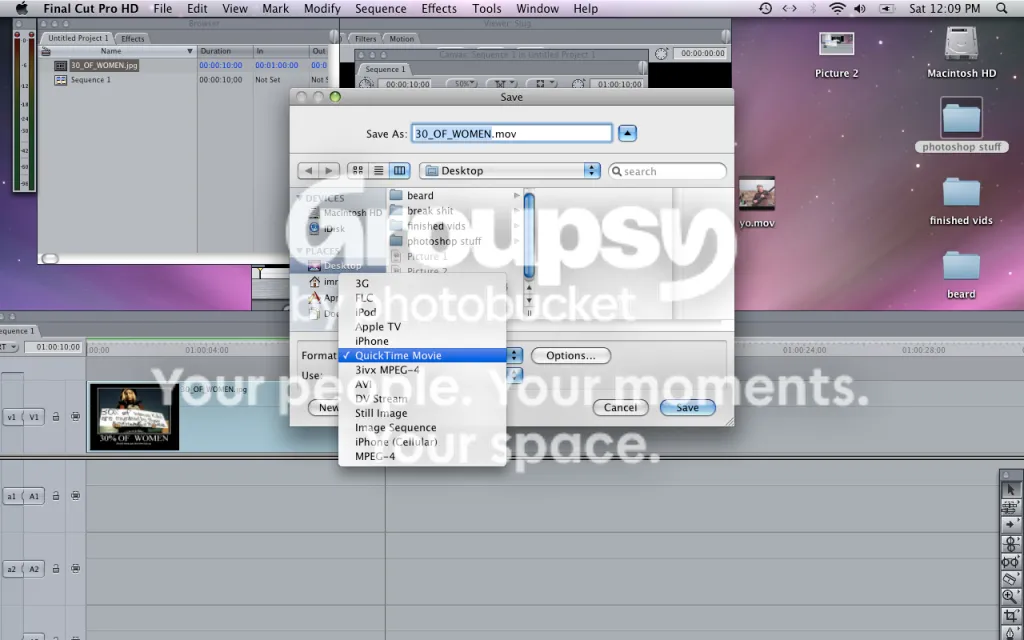
Task: Collapse the DEVICES section in sidebar
Action: 299,198
